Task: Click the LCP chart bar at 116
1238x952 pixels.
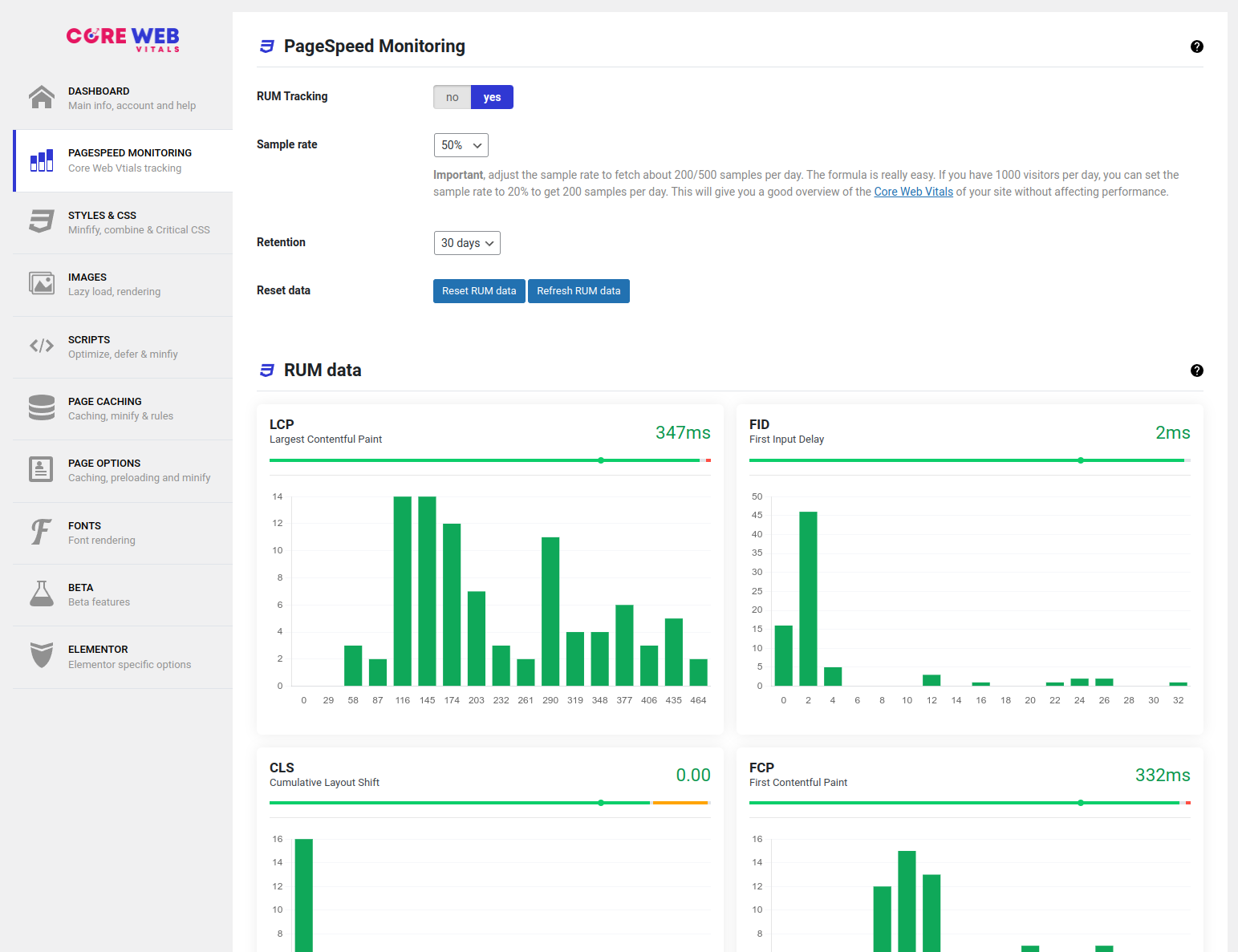Action: click(403, 591)
